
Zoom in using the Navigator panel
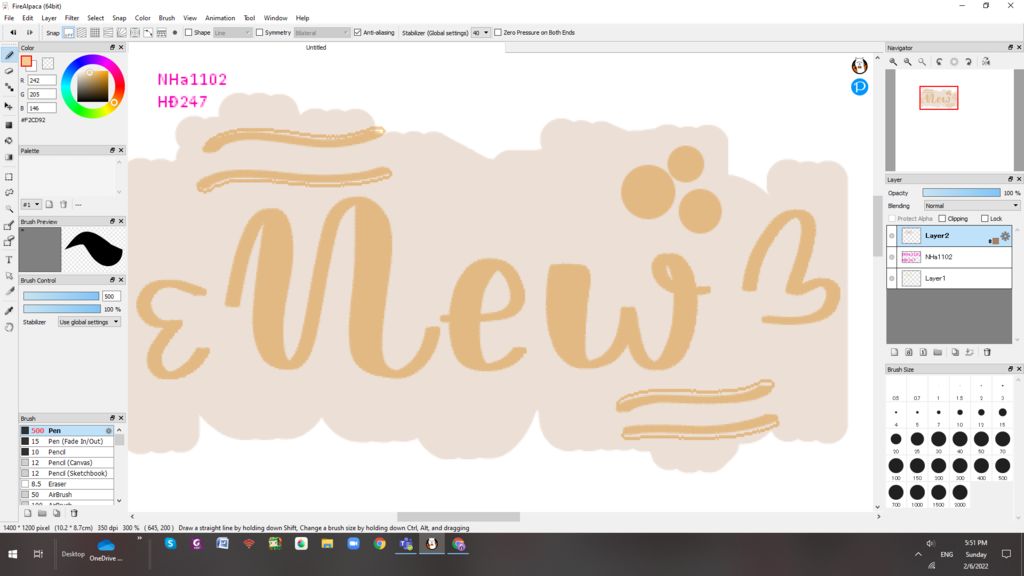click(x=893, y=61)
